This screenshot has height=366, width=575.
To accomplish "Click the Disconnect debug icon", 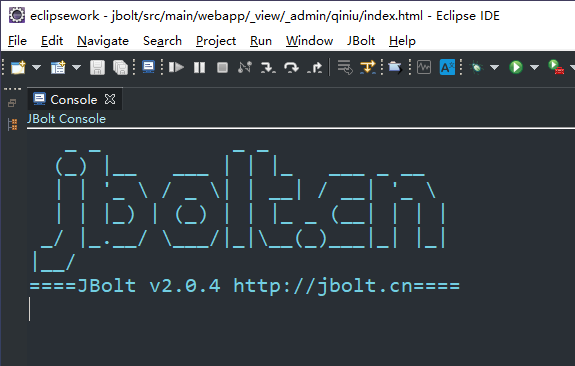I will [245, 67].
